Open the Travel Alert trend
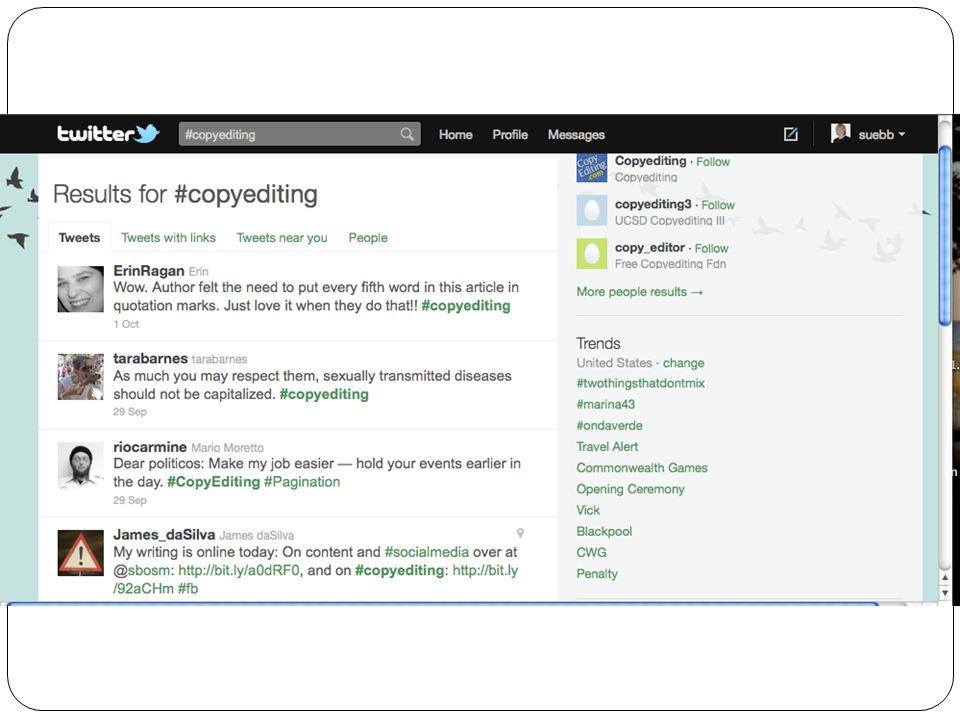960x720 pixels. click(x=607, y=446)
